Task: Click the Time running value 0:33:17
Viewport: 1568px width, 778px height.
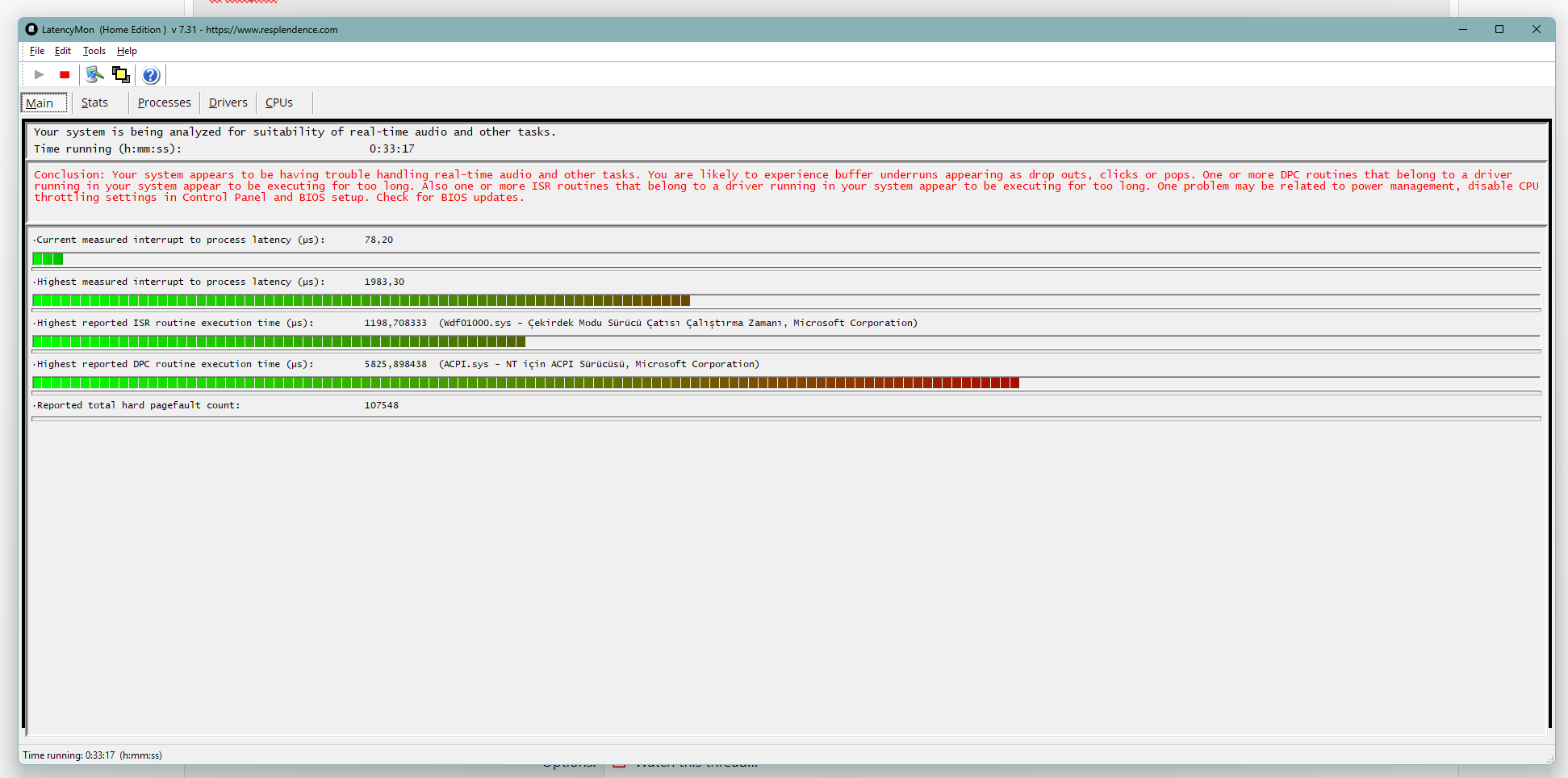Action: click(392, 149)
